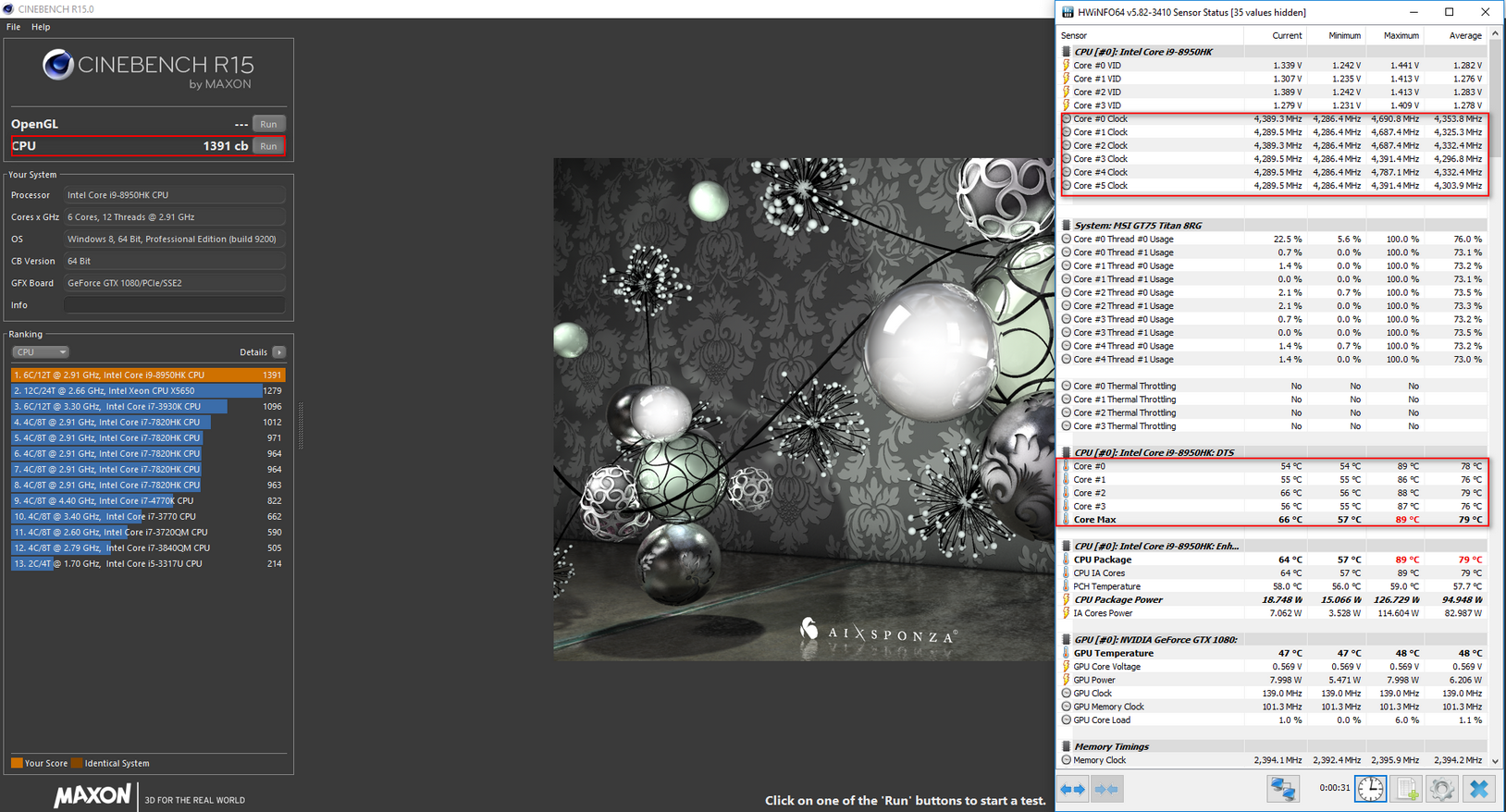The height and width of the screenshot is (812, 1506).
Task: Click the Sensor column header
Action: pyautogui.click(x=1150, y=35)
